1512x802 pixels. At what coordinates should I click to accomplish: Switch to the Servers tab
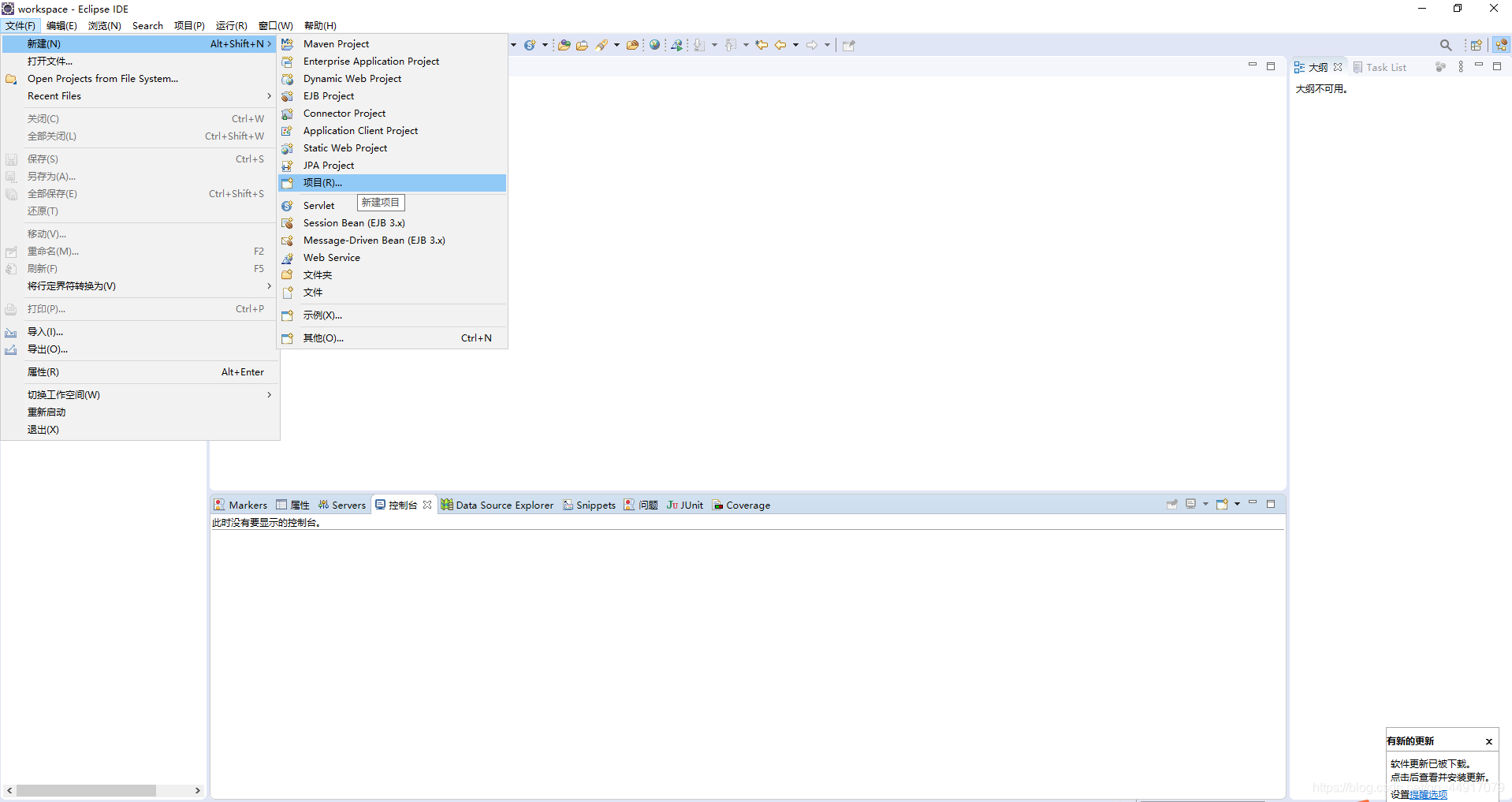[342, 505]
